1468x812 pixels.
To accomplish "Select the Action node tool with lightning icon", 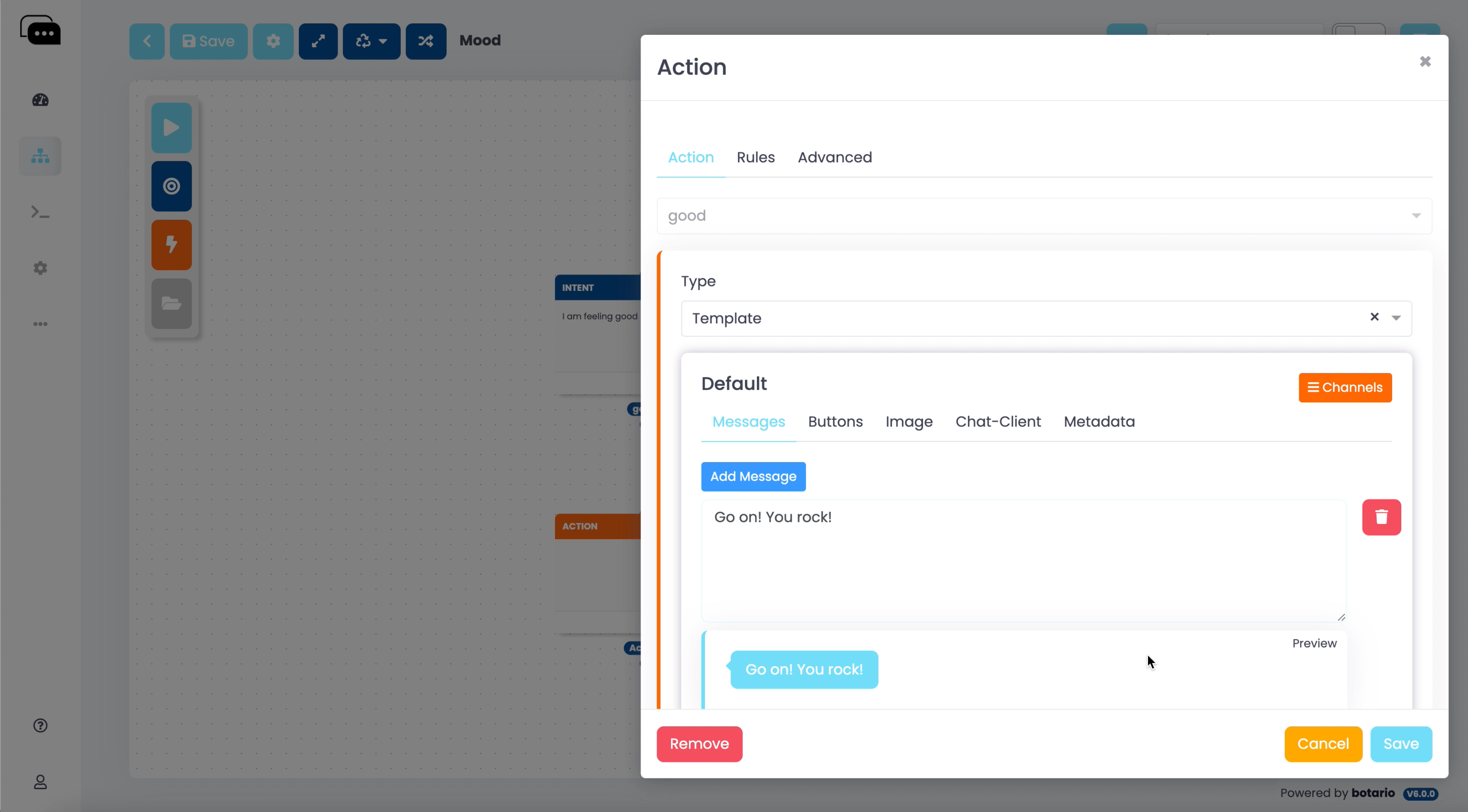I will click(171, 245).
